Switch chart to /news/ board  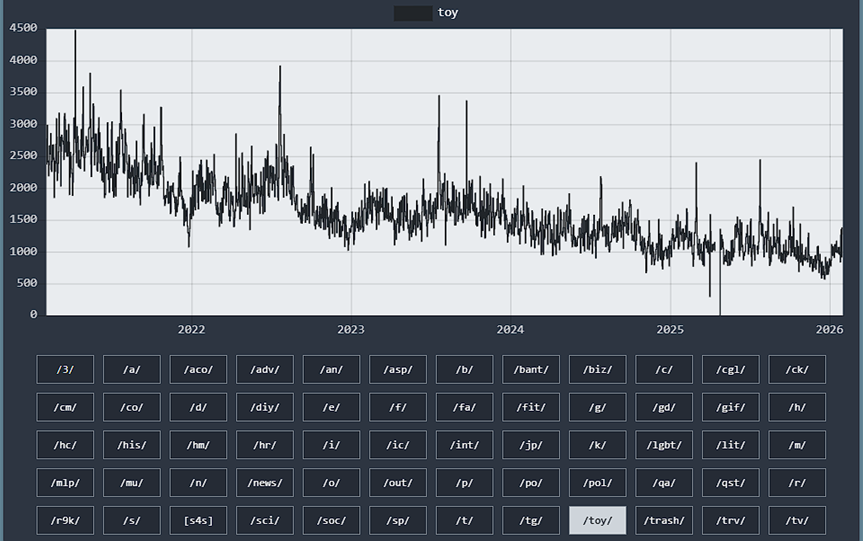tap(265, 483)
